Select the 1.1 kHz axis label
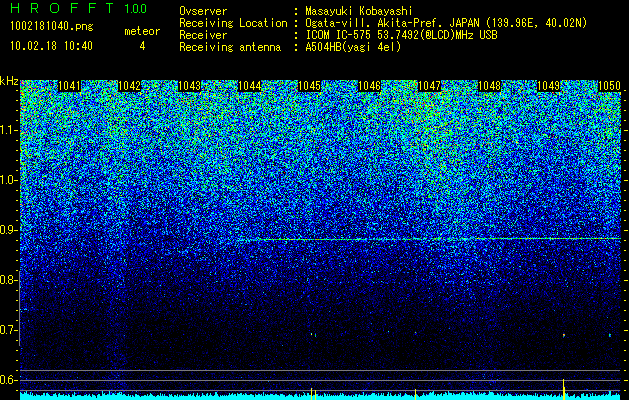 click(x=9, y=130)
